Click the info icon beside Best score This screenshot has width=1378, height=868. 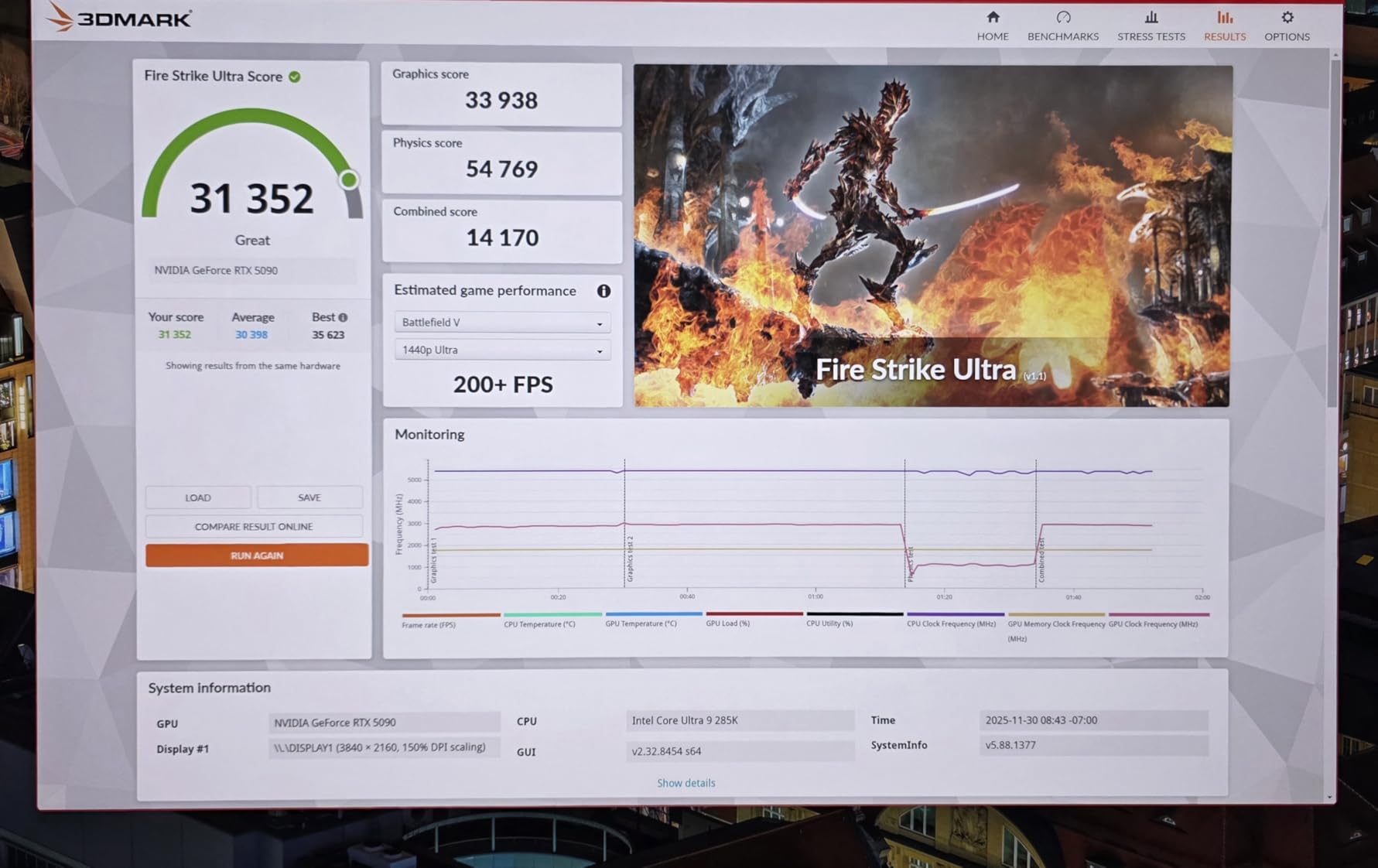coord(343,317)
